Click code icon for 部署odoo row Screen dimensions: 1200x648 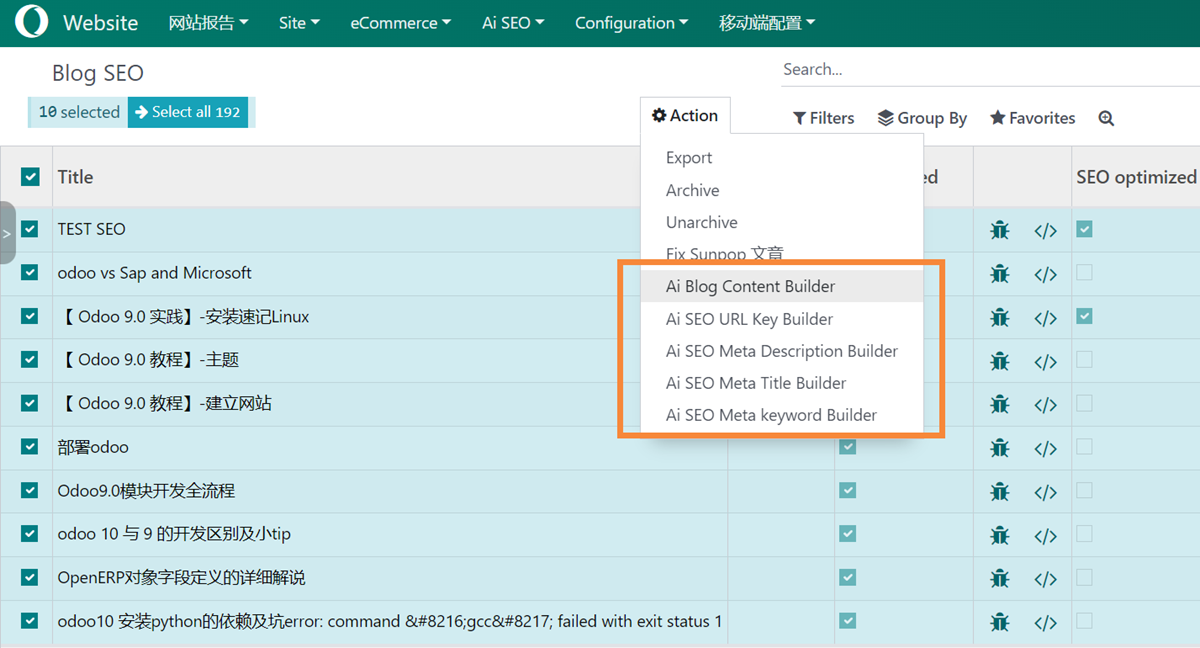(1045, 448)
